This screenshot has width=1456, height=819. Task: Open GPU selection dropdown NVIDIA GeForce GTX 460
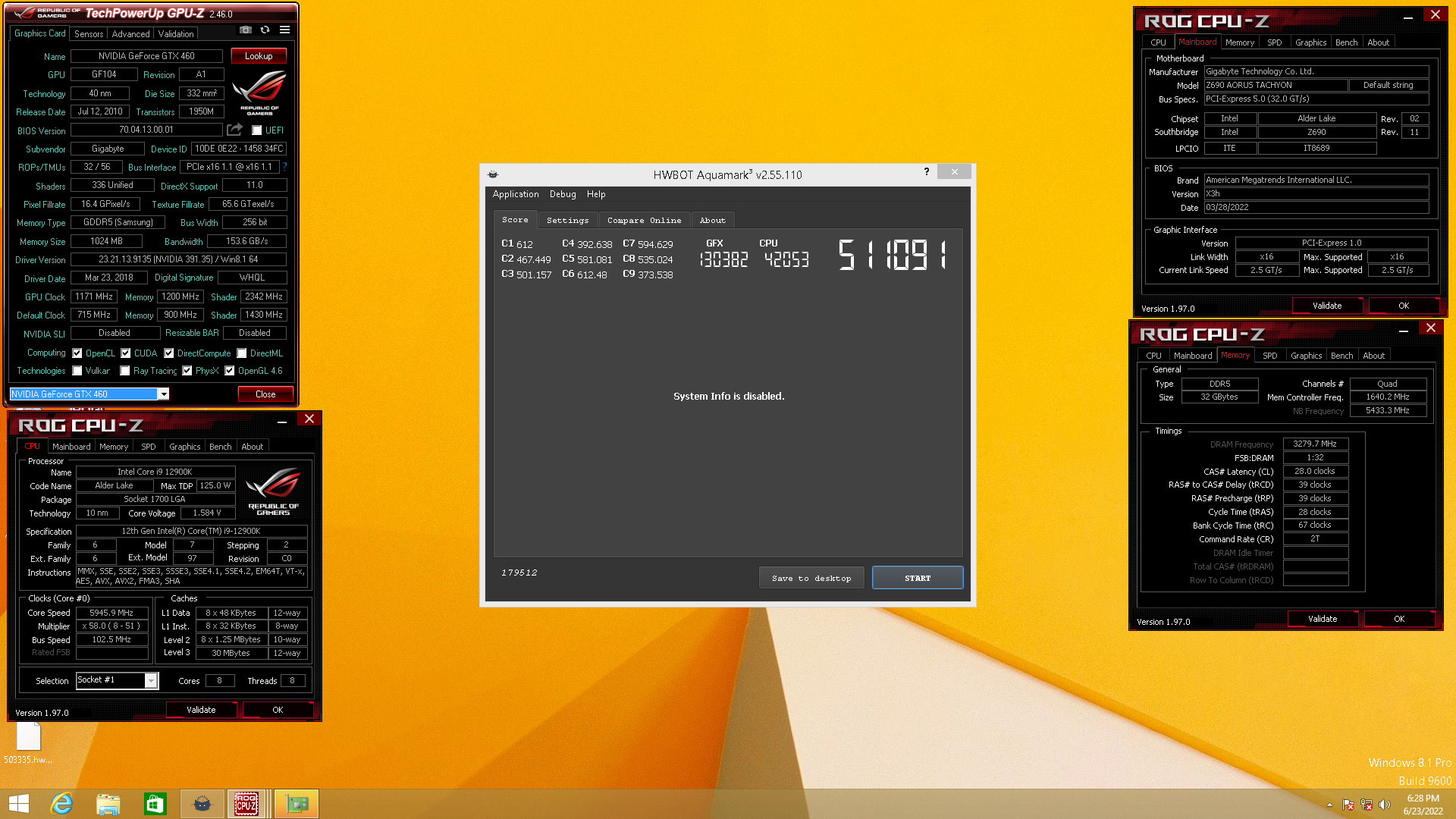[x=163, y=394]
